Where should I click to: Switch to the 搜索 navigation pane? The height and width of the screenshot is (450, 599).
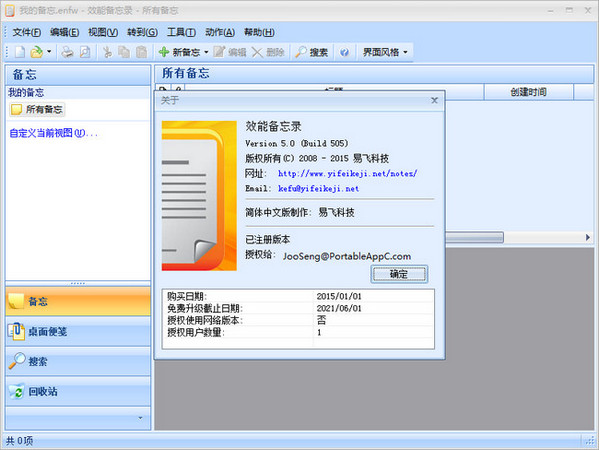pyautogui.click(x=78, y=361)
